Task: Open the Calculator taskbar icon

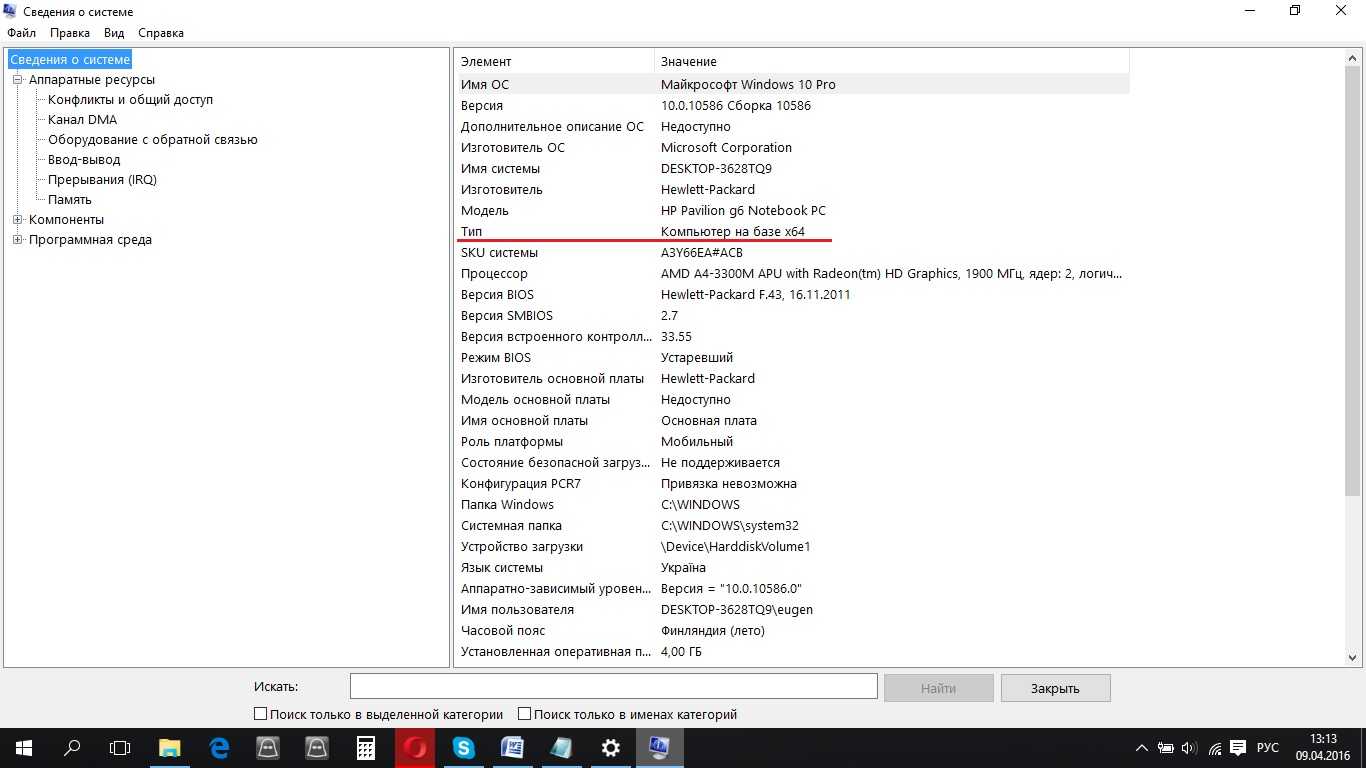Action: click(366, 747)
